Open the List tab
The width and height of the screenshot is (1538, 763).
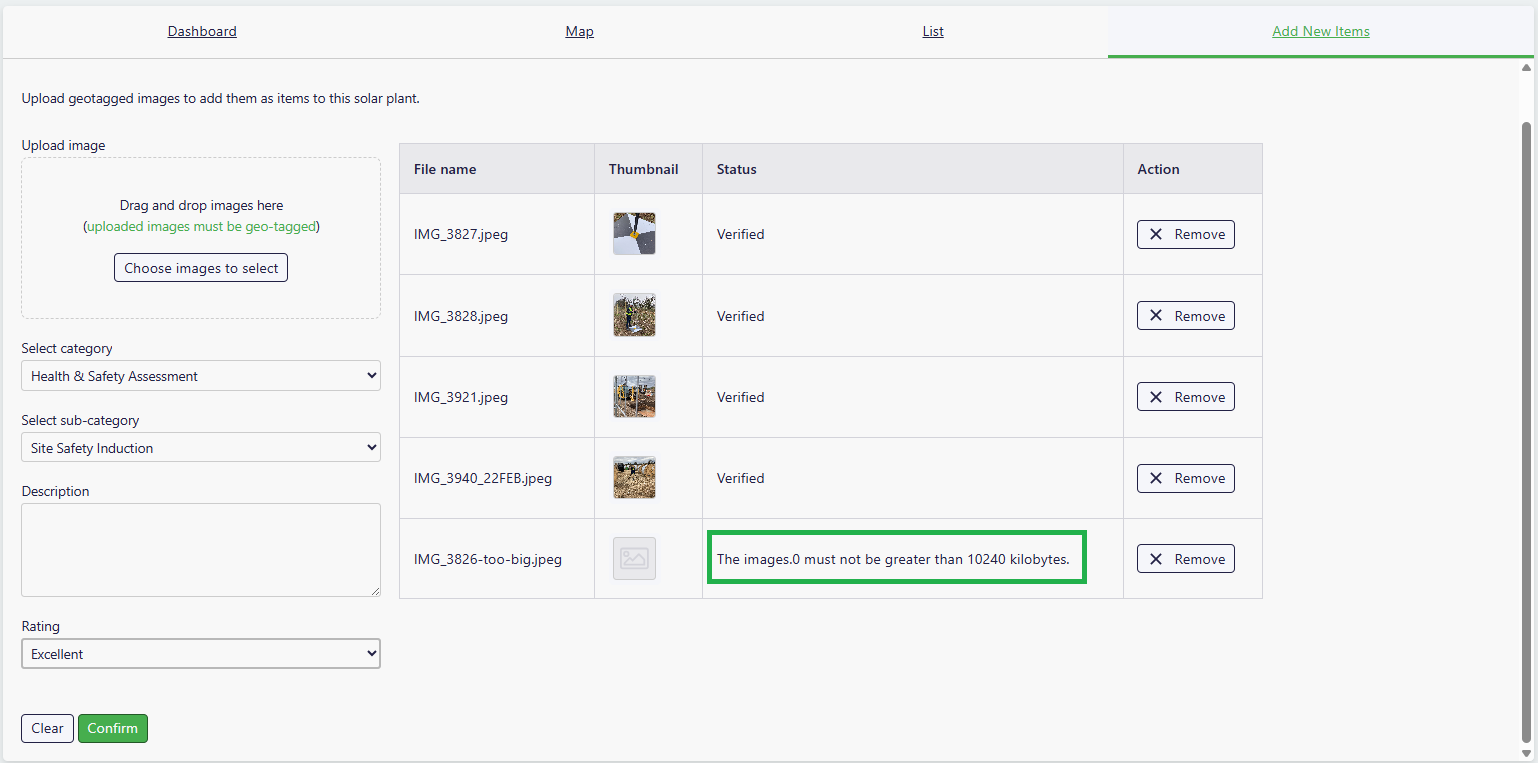pyautogui.click(x=932, y=31)
